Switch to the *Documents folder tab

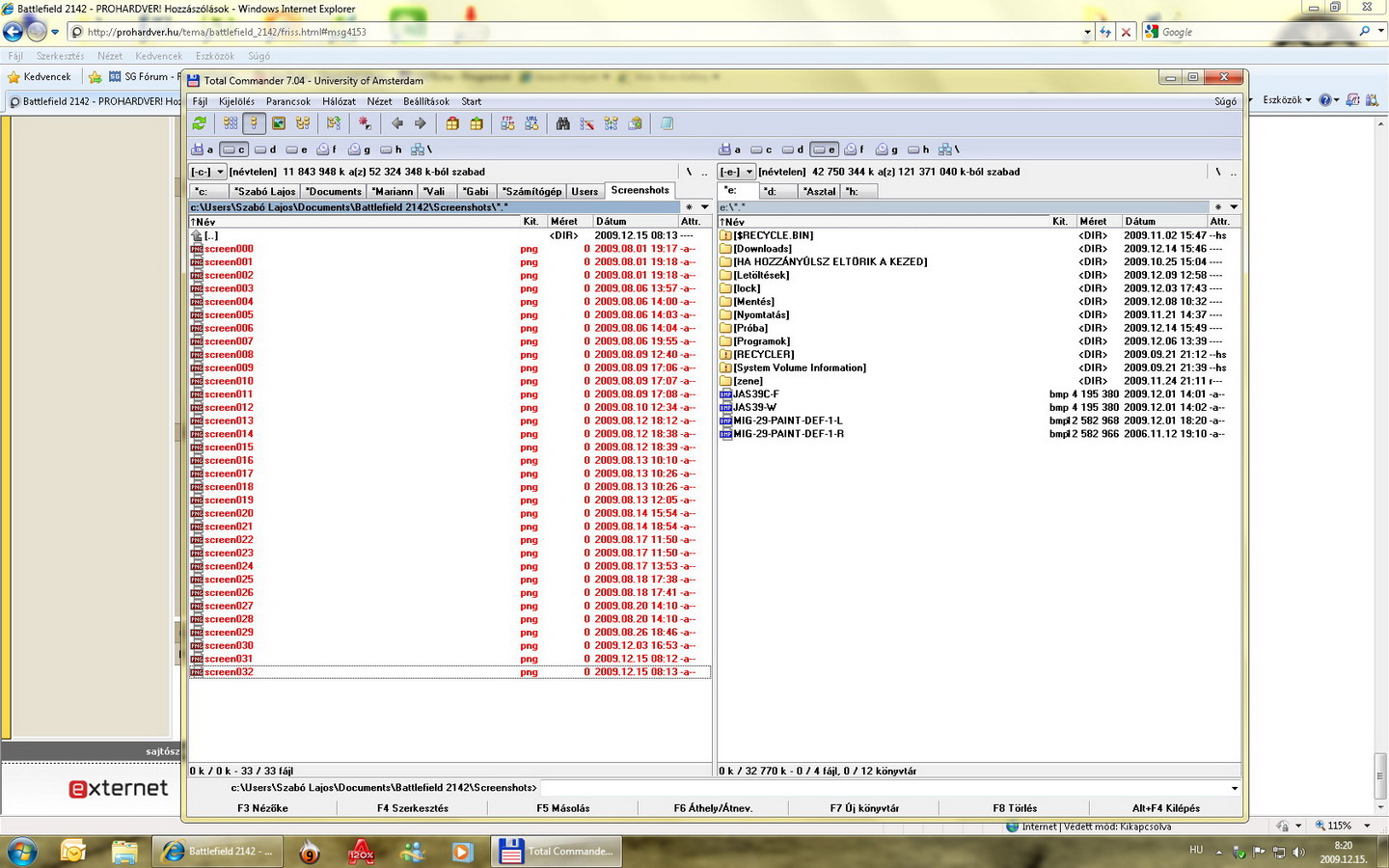(334, 191)
